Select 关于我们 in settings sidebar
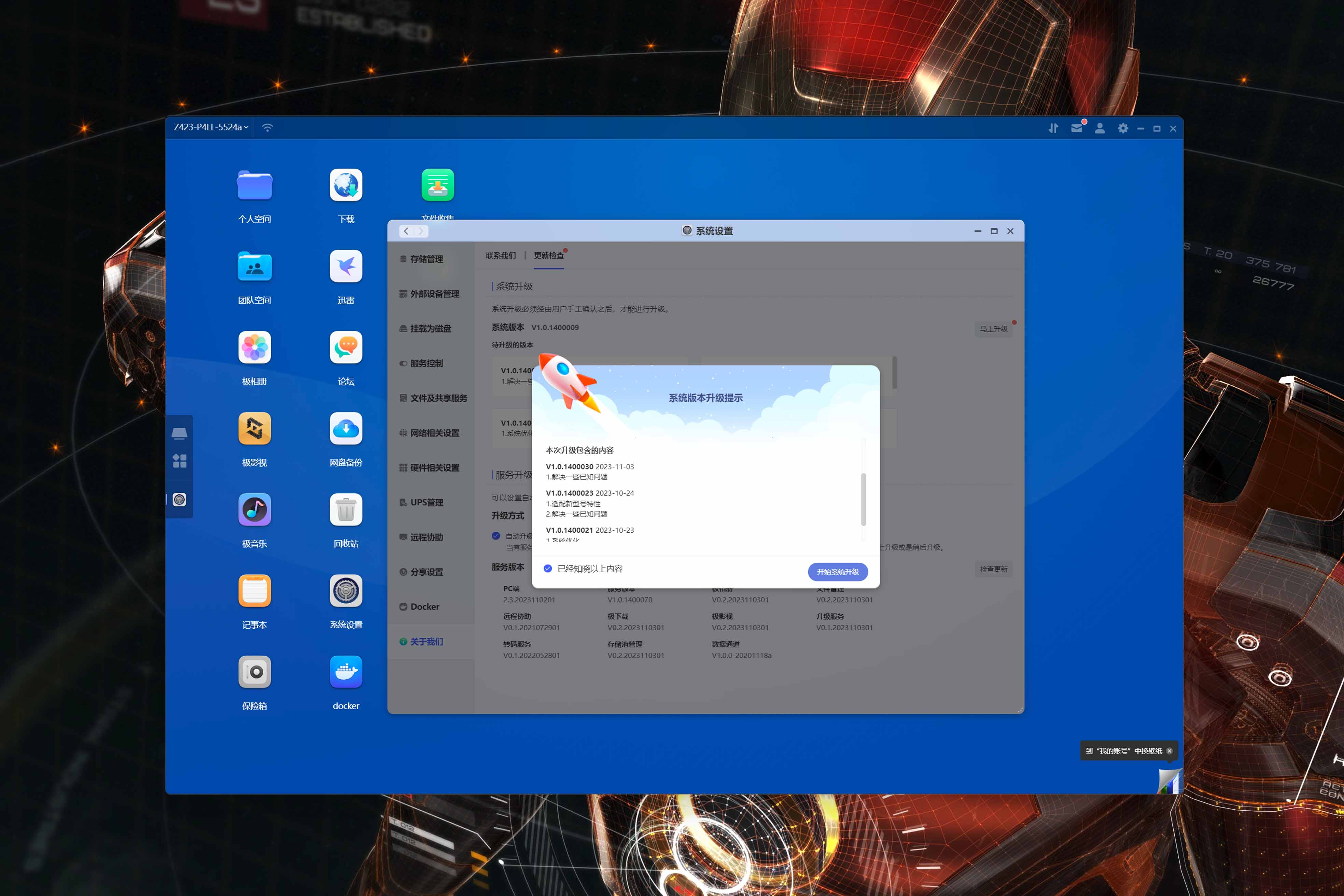The width and height of the screenshot is (1344, 896). (x=431, y=642)
